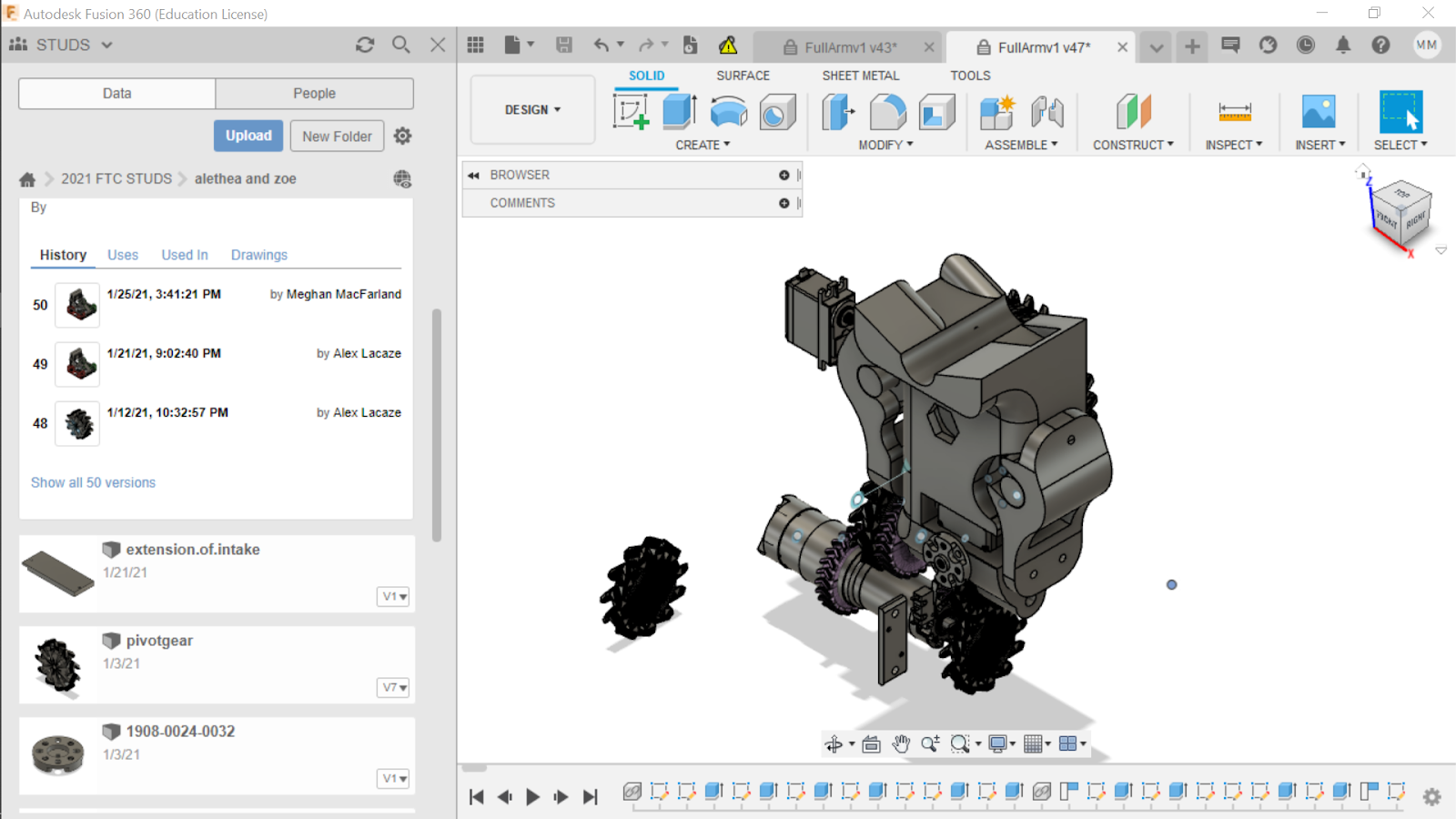
Task: Click the data panel vertical scrollbar
Action: [x=437, y=425]
